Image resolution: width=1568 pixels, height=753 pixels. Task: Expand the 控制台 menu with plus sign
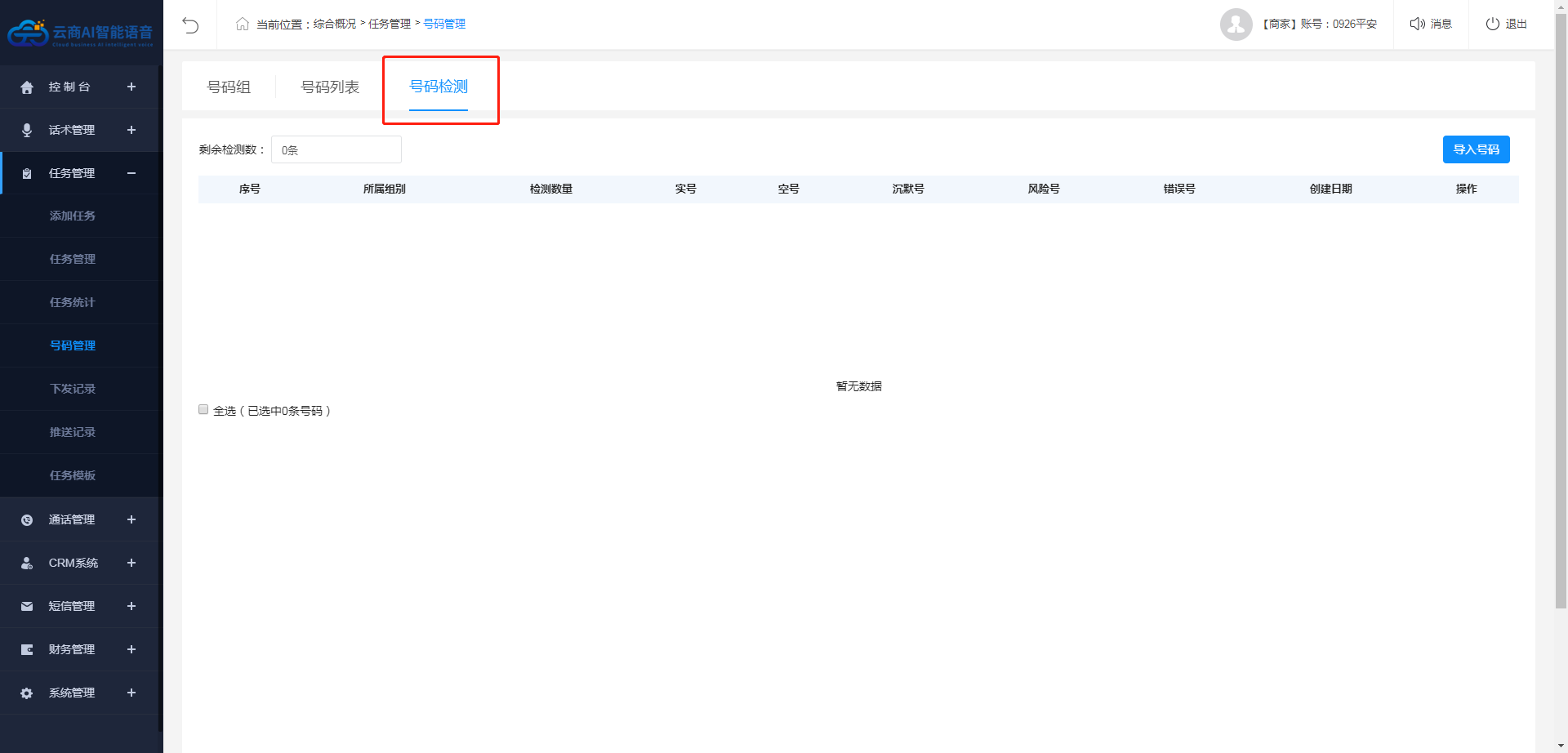[x=131, y=87]
